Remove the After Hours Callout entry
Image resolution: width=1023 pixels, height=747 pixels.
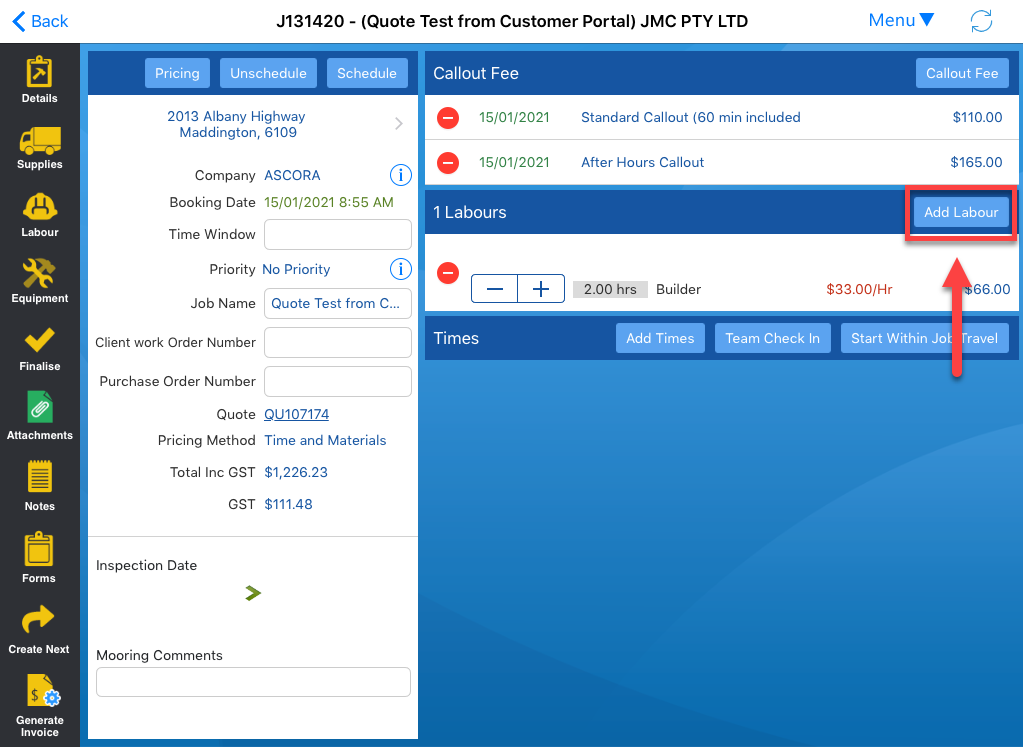coord(448,162)
